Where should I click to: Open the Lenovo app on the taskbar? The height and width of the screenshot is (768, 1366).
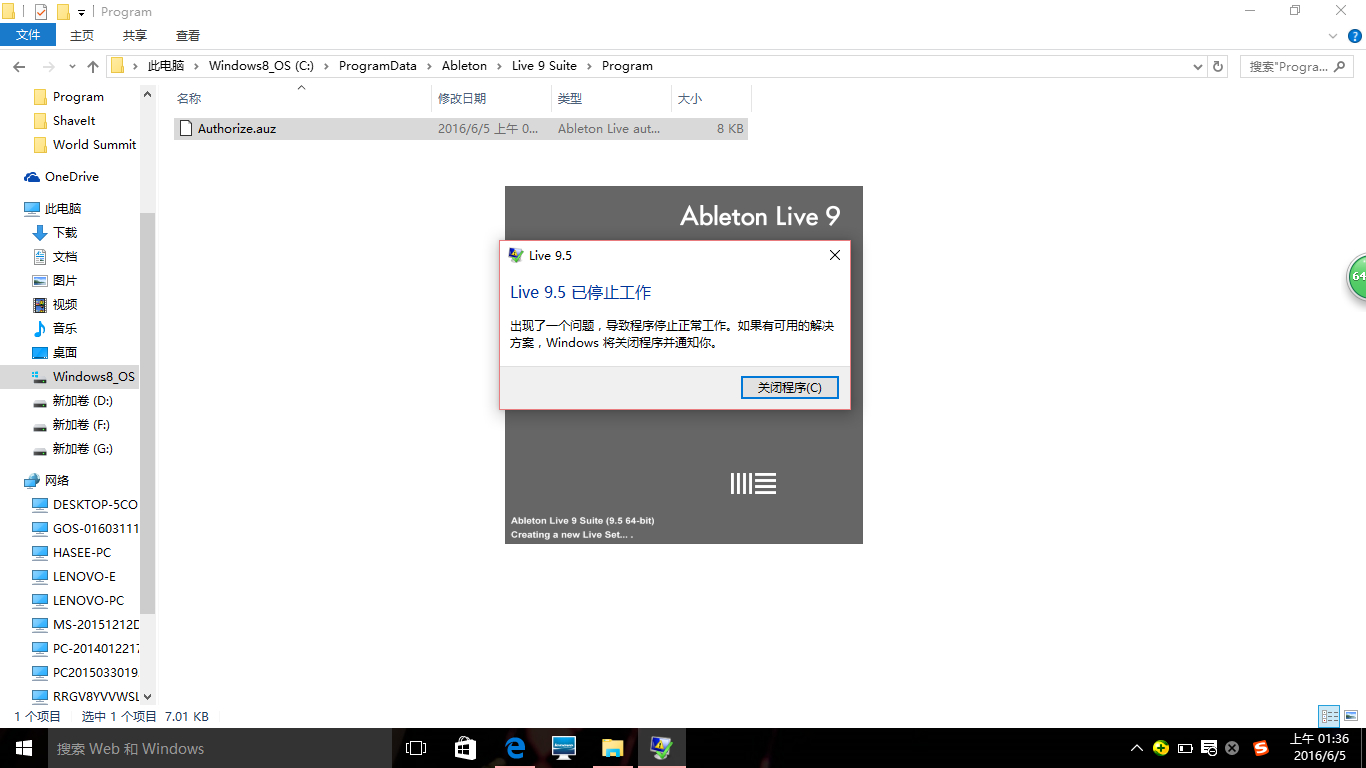coord(564,748)
